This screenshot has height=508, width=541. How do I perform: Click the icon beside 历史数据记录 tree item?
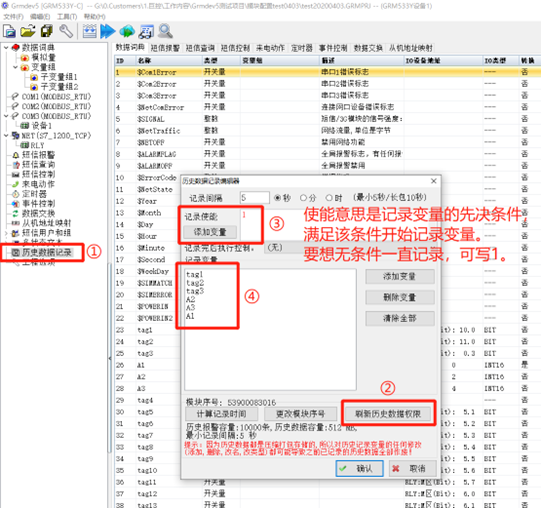click(16, 252)
